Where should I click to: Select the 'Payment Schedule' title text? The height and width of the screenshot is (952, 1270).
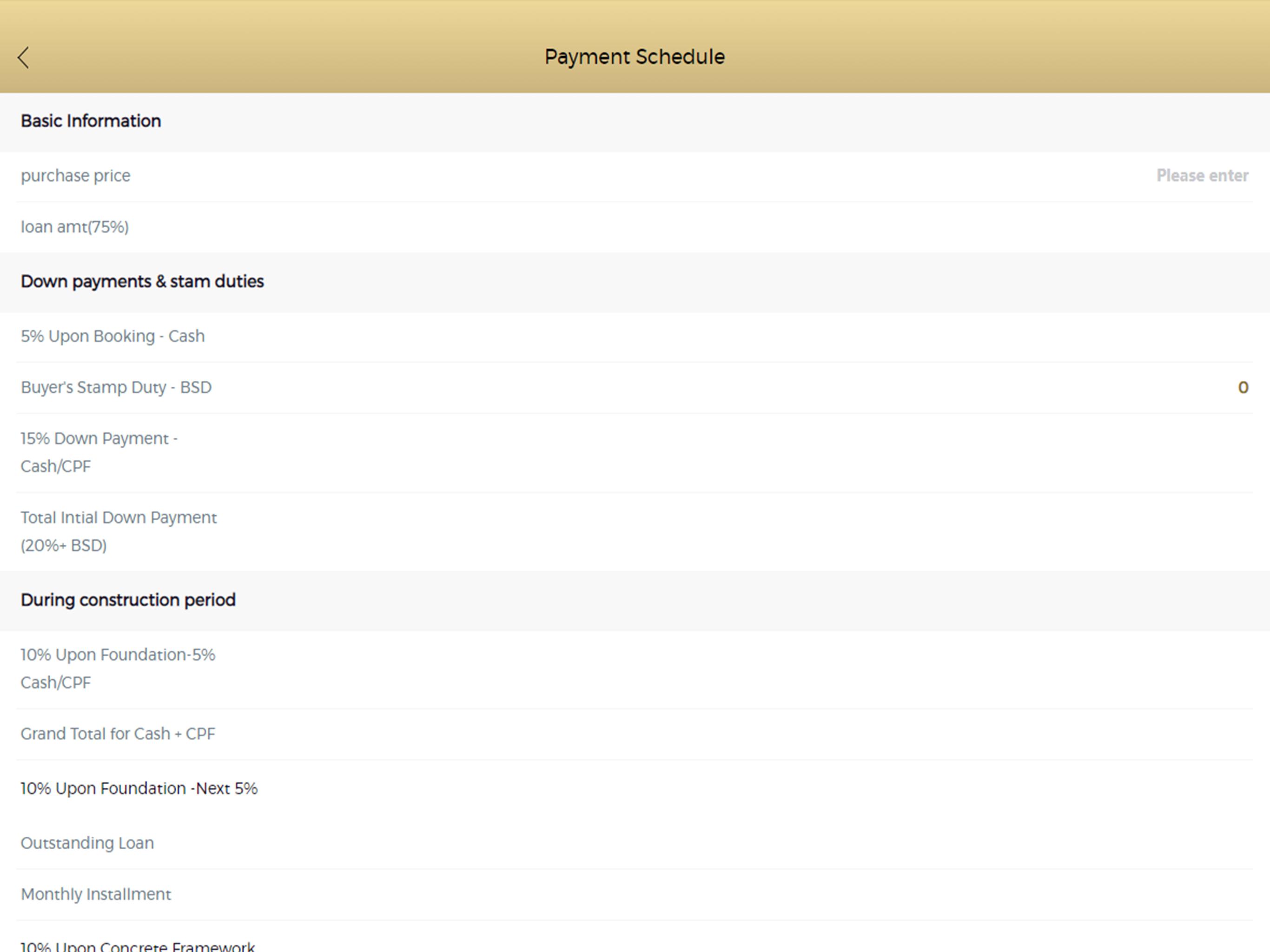pyautogui.click(x=635, y=57)
